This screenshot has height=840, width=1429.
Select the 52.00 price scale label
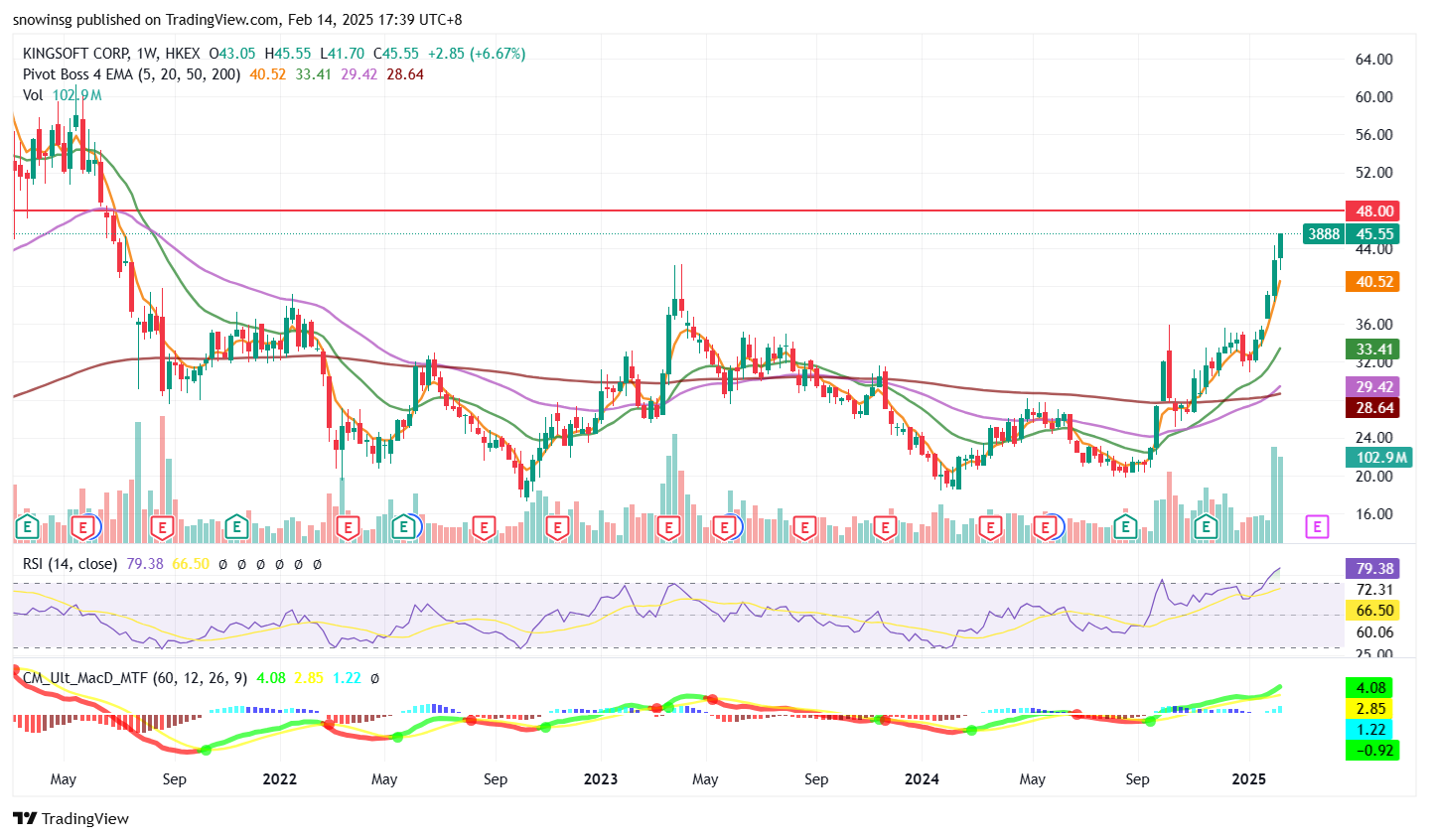click(1374, 173)
